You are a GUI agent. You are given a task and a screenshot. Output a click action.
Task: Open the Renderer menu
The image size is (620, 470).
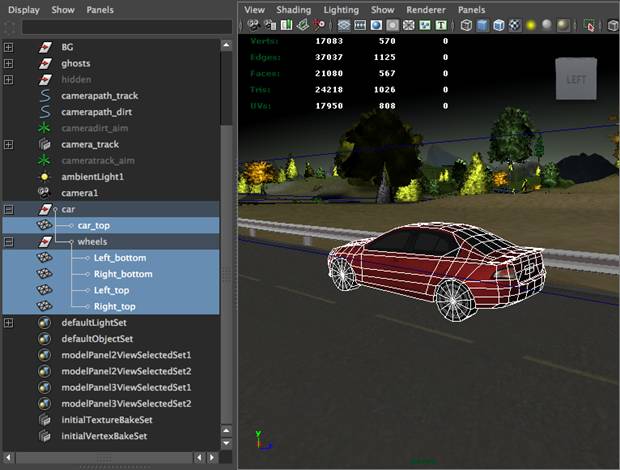(426, 10)
